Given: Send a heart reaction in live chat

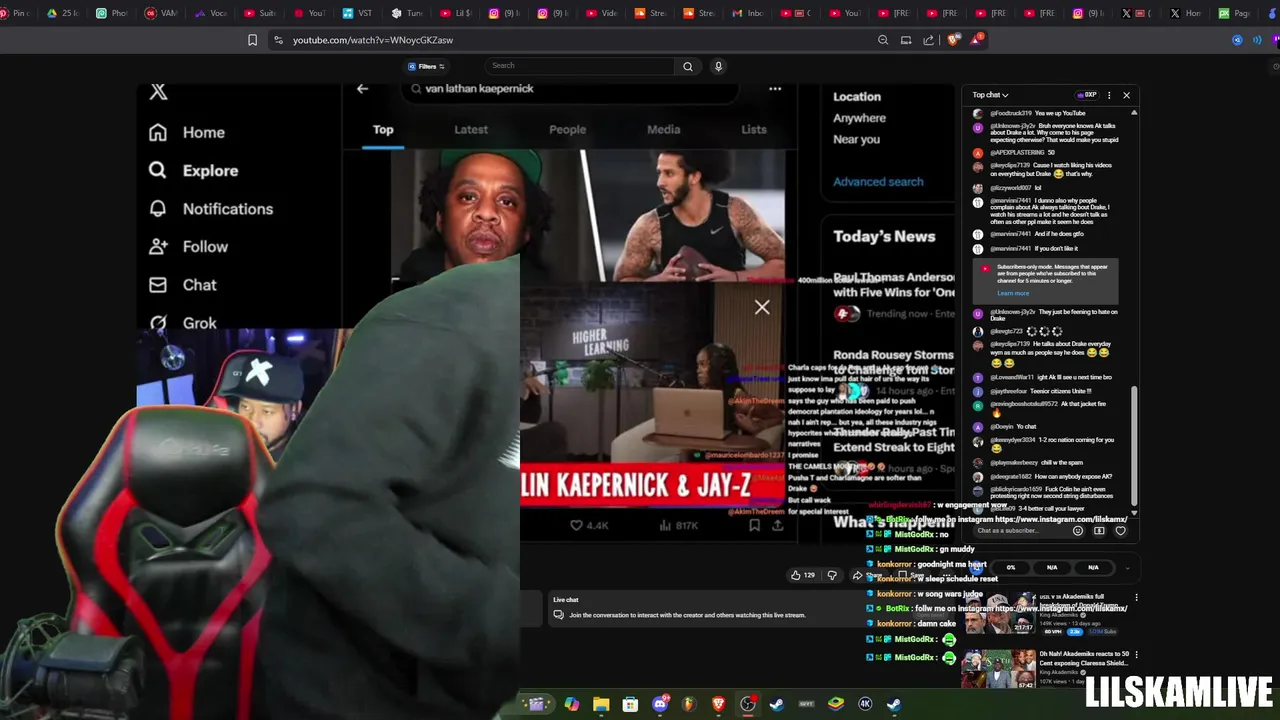Looking at the screenshot, I should (1120, 531).
